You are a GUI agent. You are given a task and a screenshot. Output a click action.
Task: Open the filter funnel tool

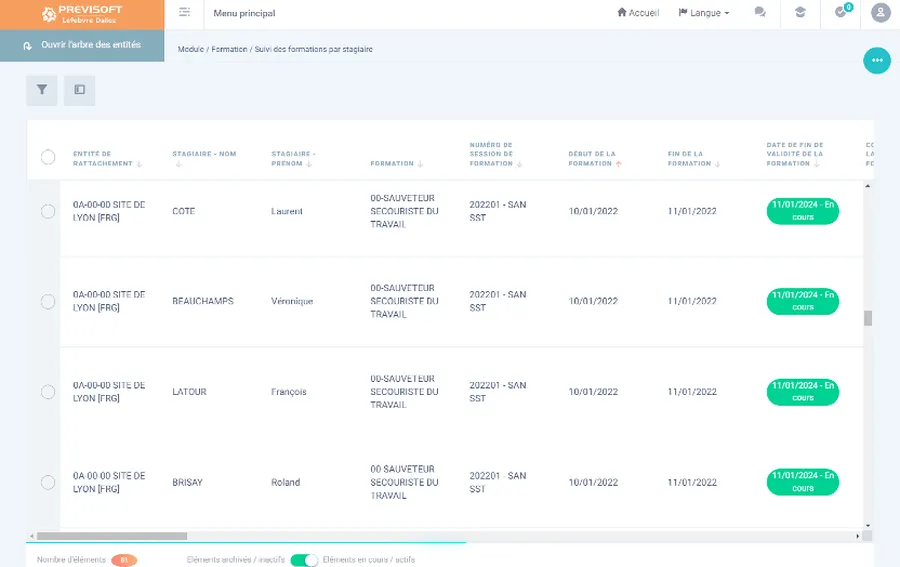click(x=41, y=90)
